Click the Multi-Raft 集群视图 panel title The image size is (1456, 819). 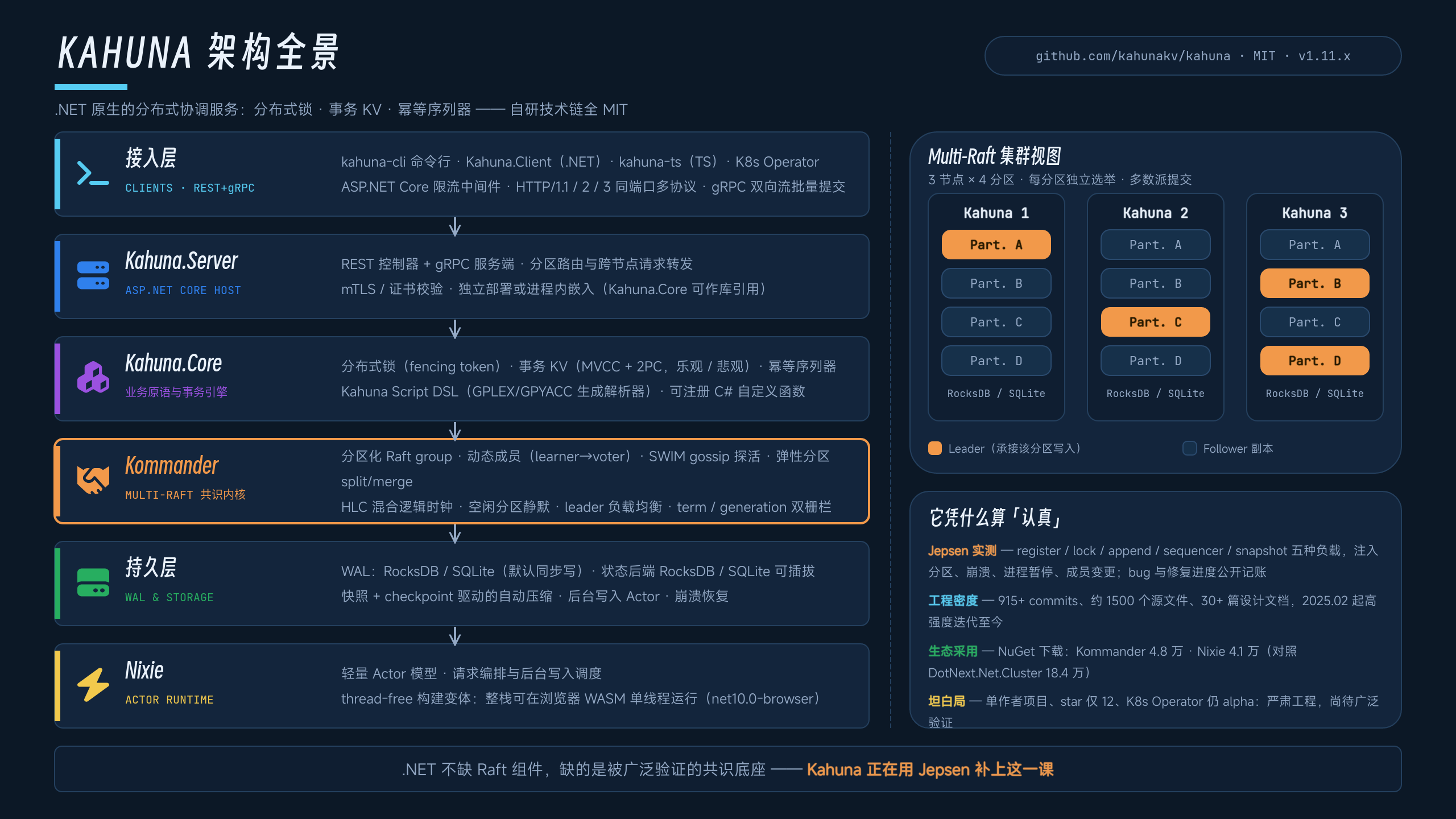click(995, 155)
